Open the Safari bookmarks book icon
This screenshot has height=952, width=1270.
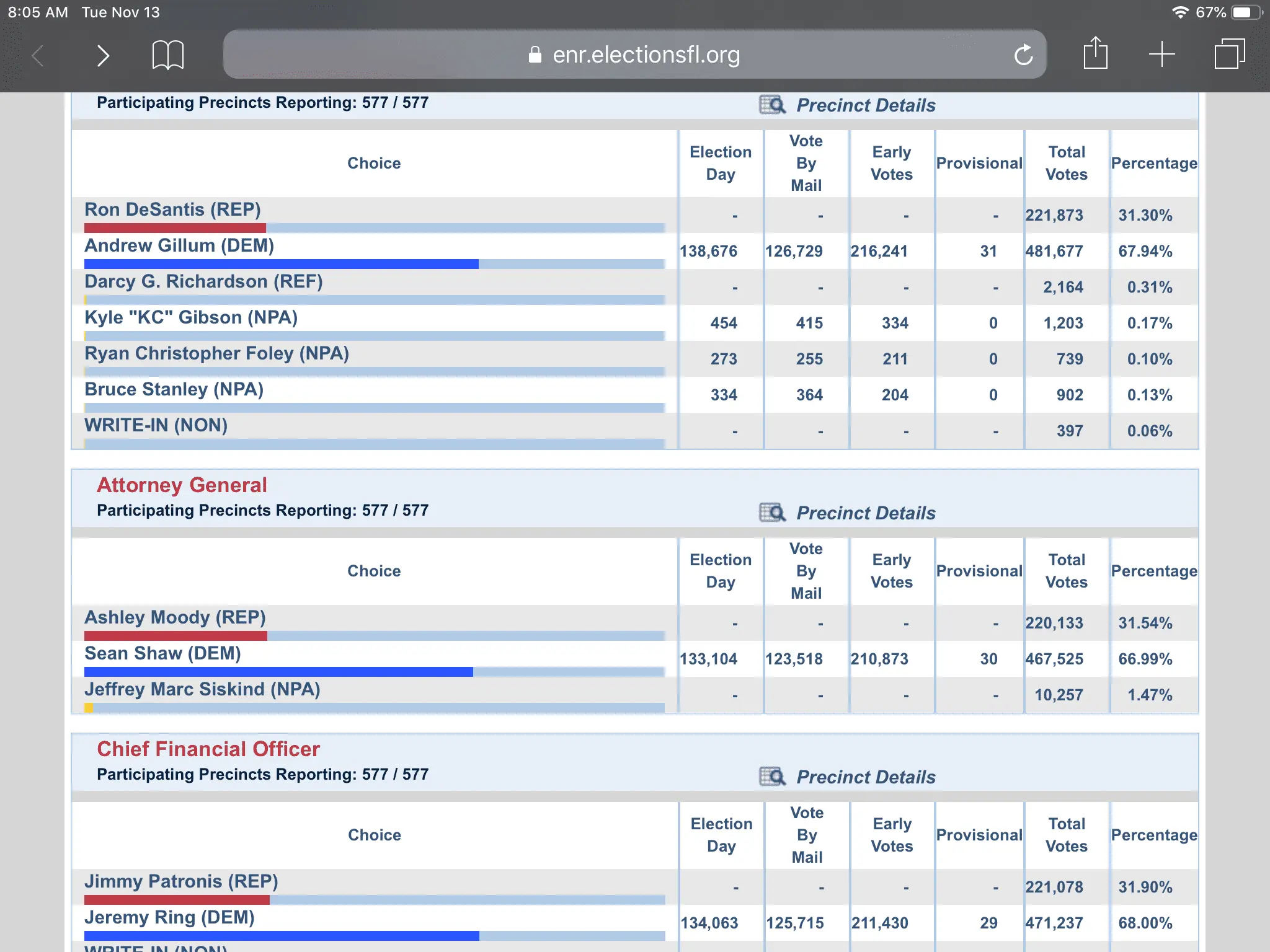click(167, 56)
